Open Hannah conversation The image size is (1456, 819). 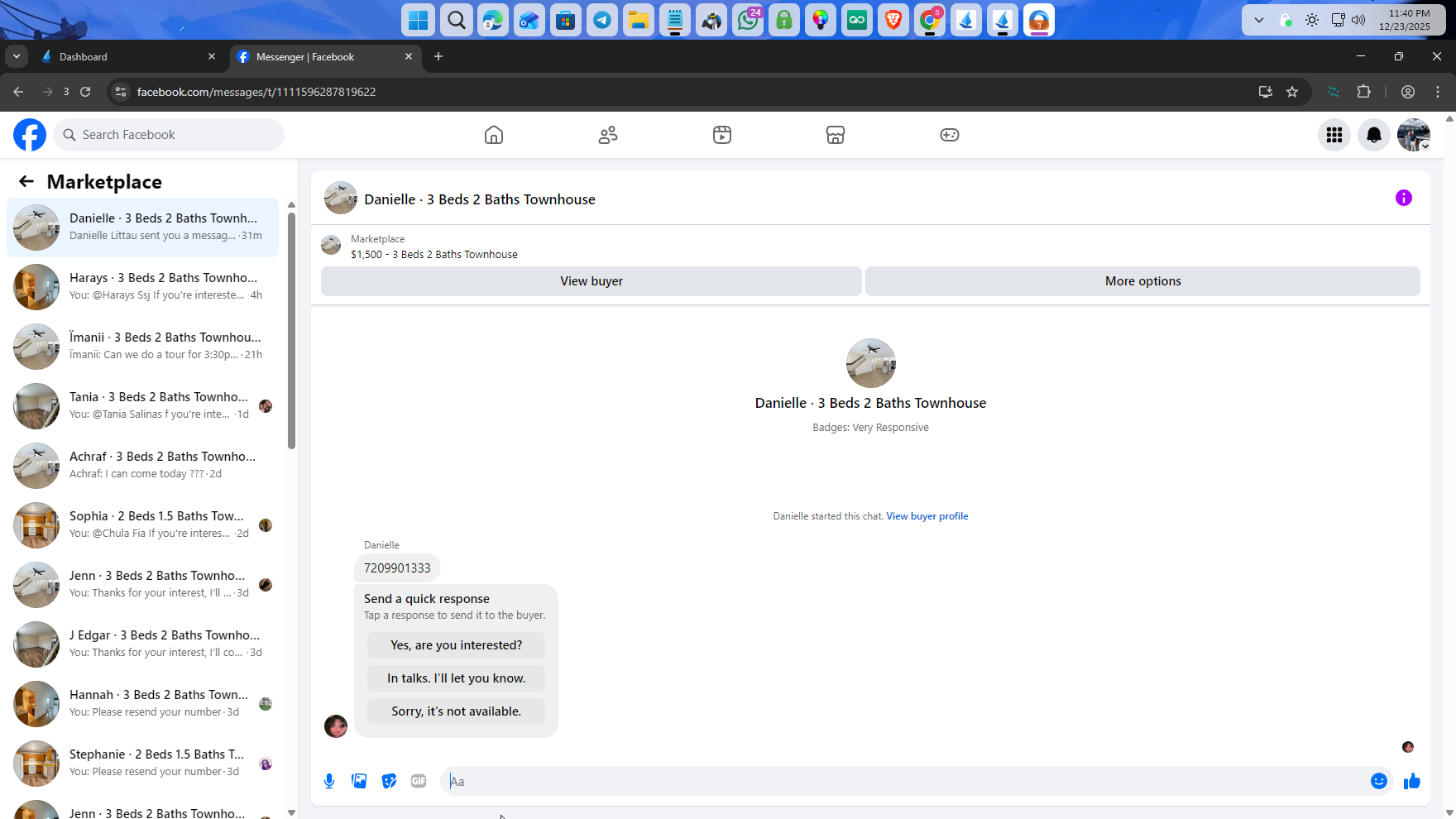pyautogui.click(x=143, y=704)
